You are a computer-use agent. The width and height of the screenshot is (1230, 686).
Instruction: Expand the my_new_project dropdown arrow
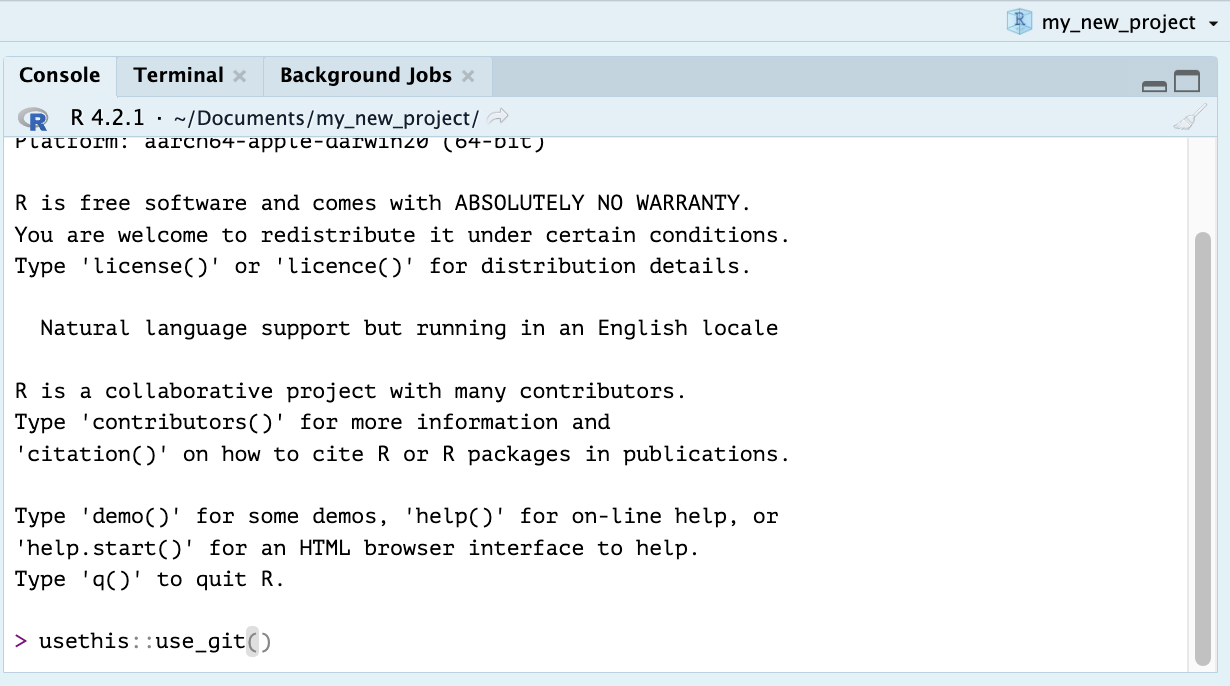(x=1213, y=23)
